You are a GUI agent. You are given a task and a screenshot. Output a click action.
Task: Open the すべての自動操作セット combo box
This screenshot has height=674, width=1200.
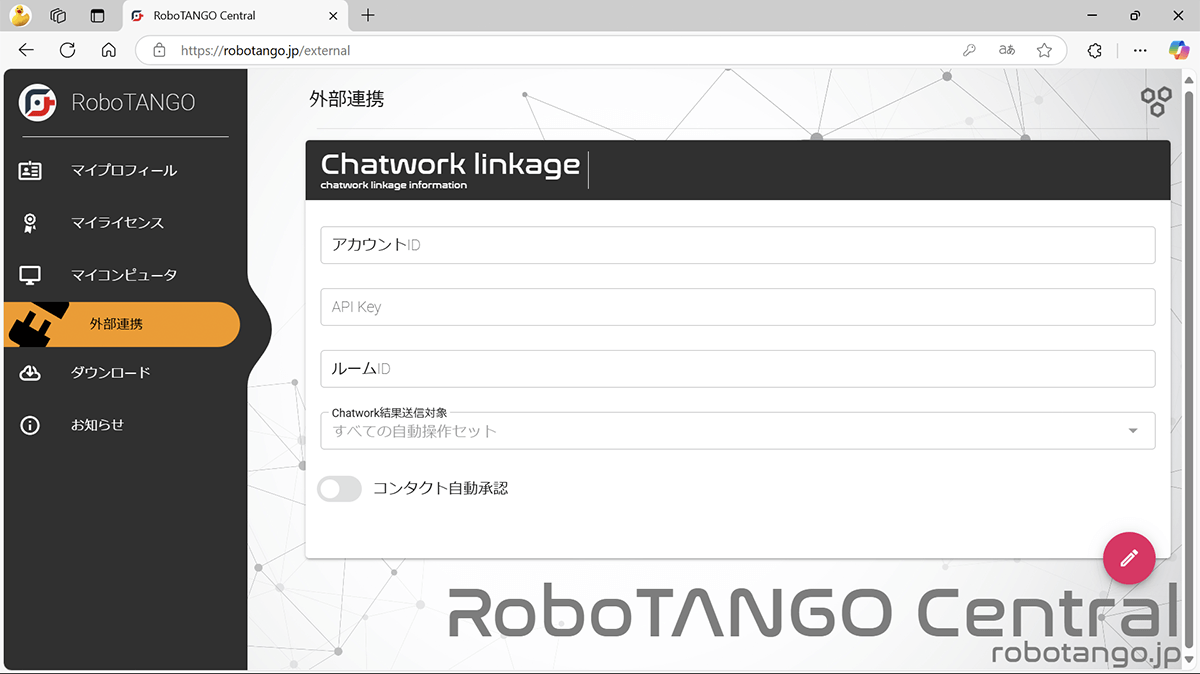[720, 431]
